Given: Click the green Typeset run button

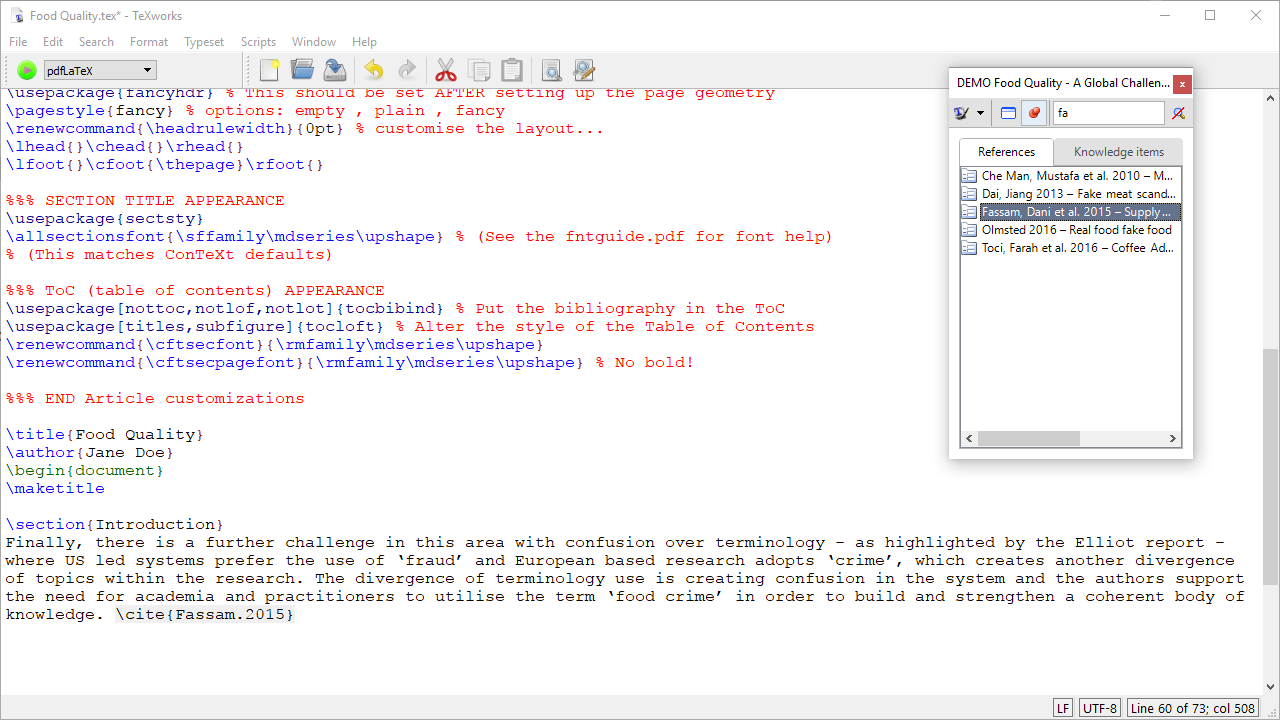Looking at the screenshot, I should point(27,70).
